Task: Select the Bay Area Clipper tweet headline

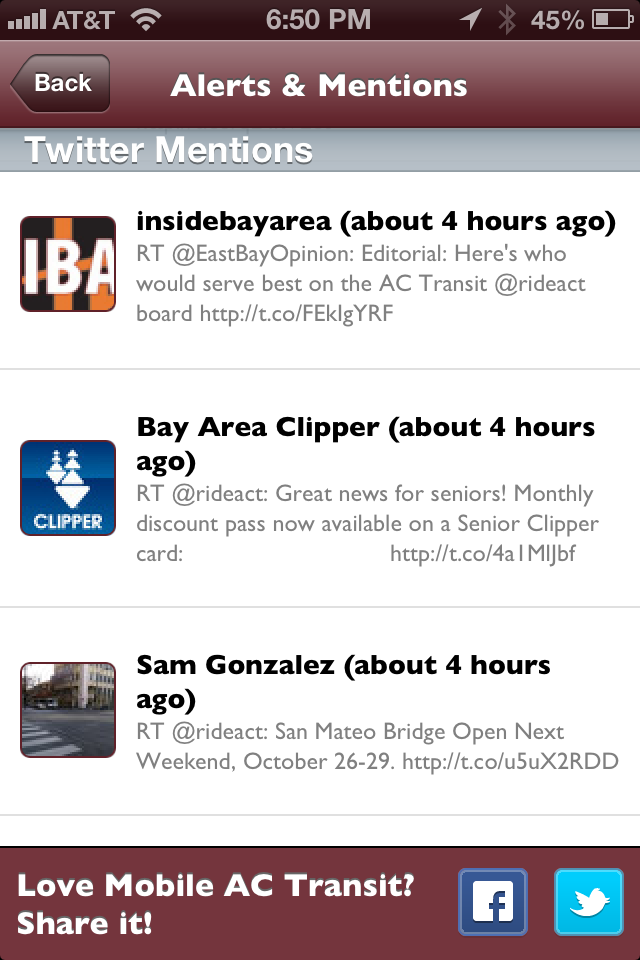Action: coord(366,444)
